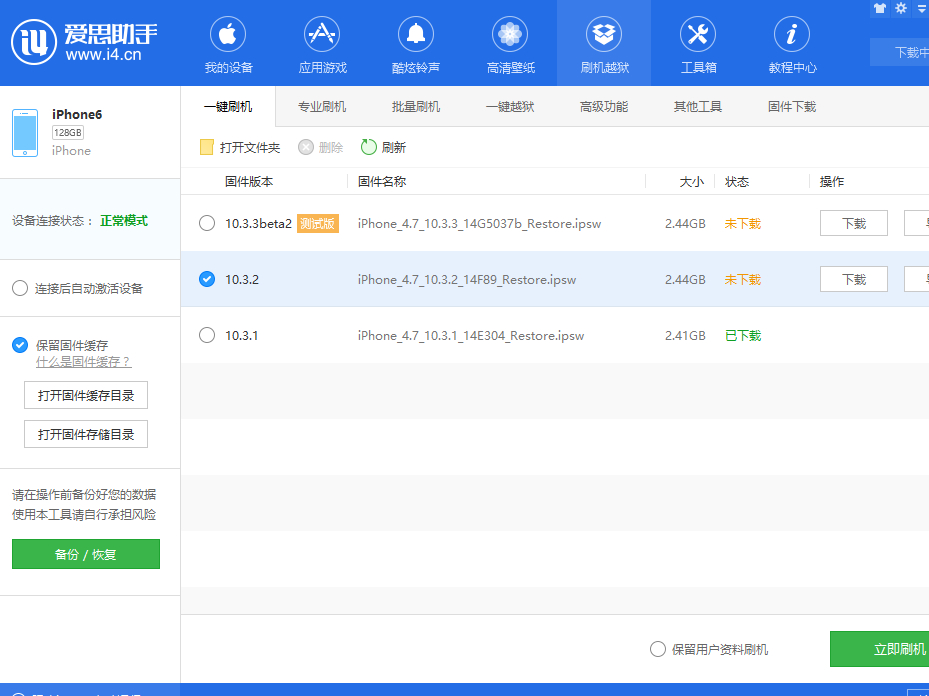The image size is (929, 696).
Task: Click 未下载 status for 10.3.3beta2
Action: click(743, 223)
